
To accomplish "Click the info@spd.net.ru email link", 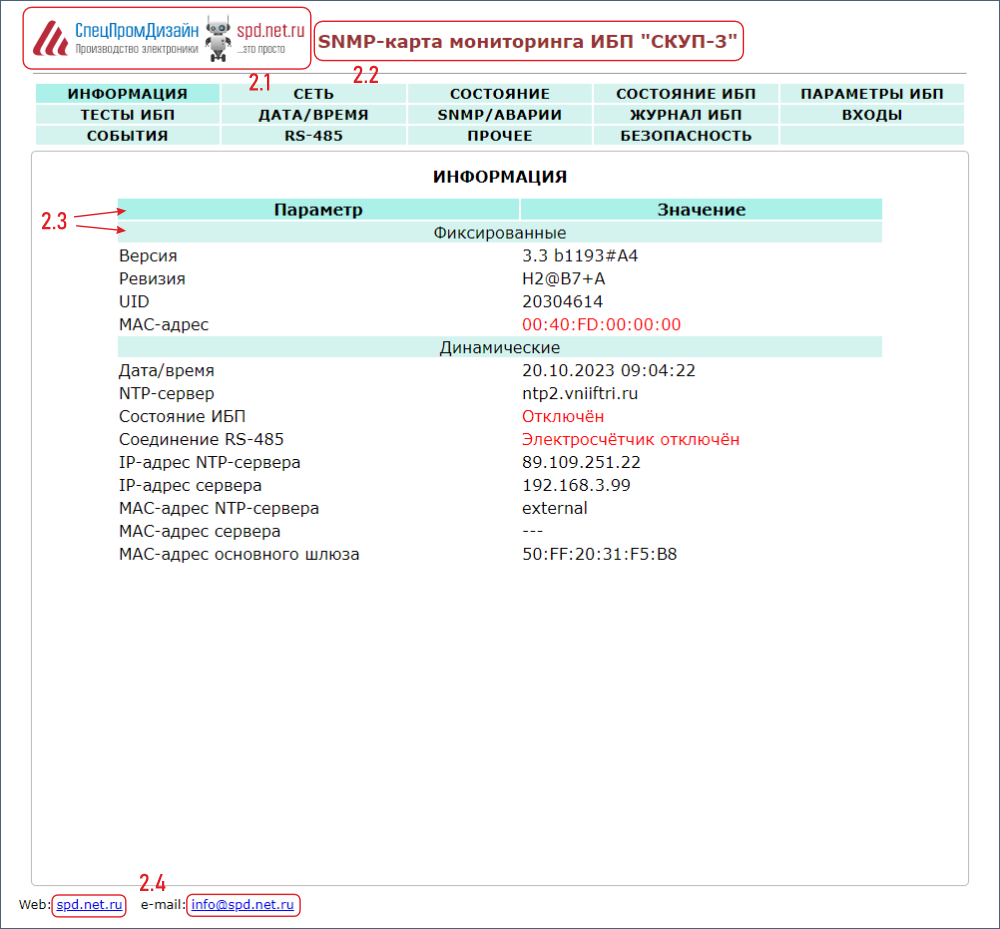I will (243, 905).
